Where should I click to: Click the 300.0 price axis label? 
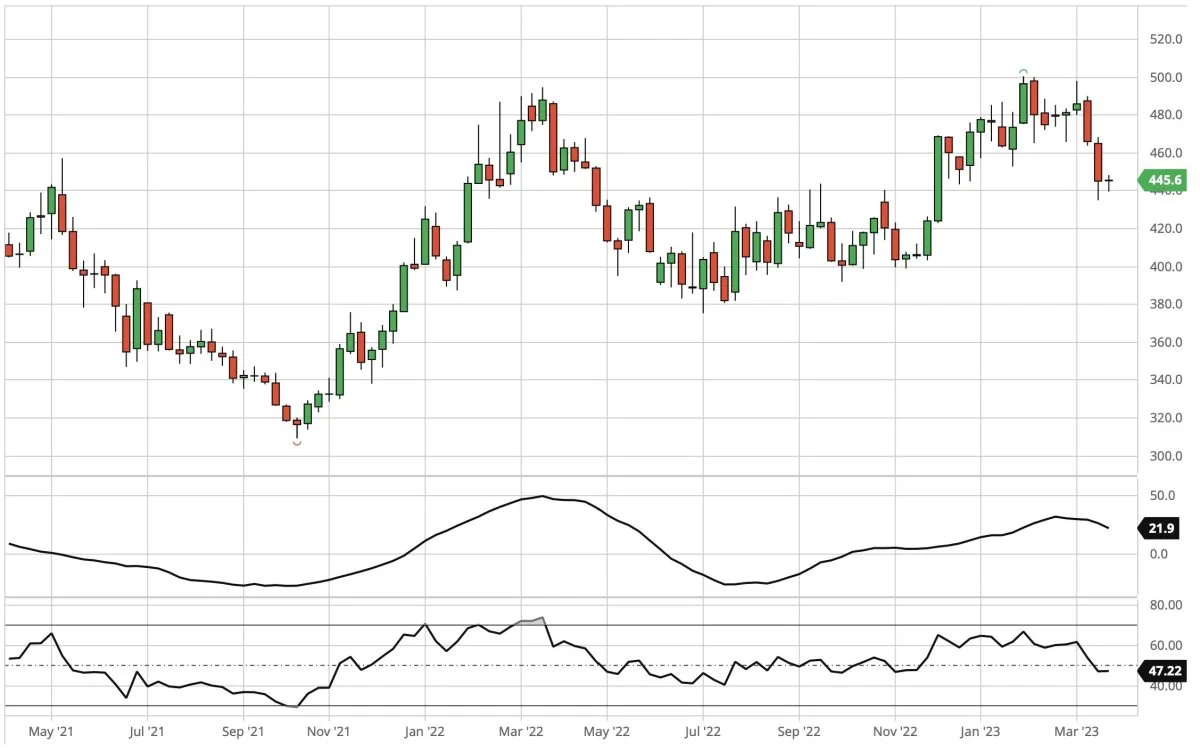tap(1166, 457)
